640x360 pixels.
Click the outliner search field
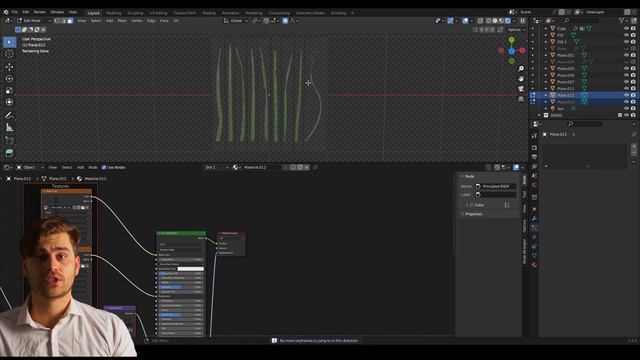582,20
